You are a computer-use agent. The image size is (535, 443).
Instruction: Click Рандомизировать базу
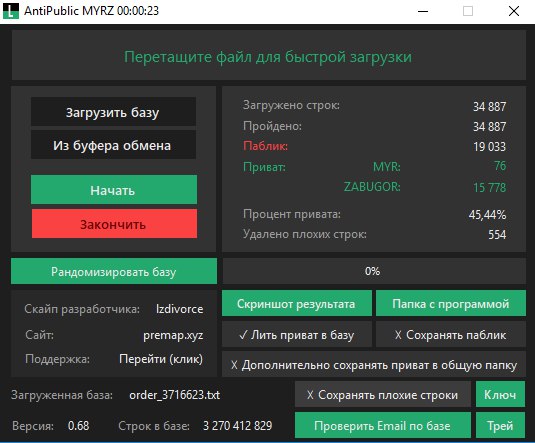114,271
